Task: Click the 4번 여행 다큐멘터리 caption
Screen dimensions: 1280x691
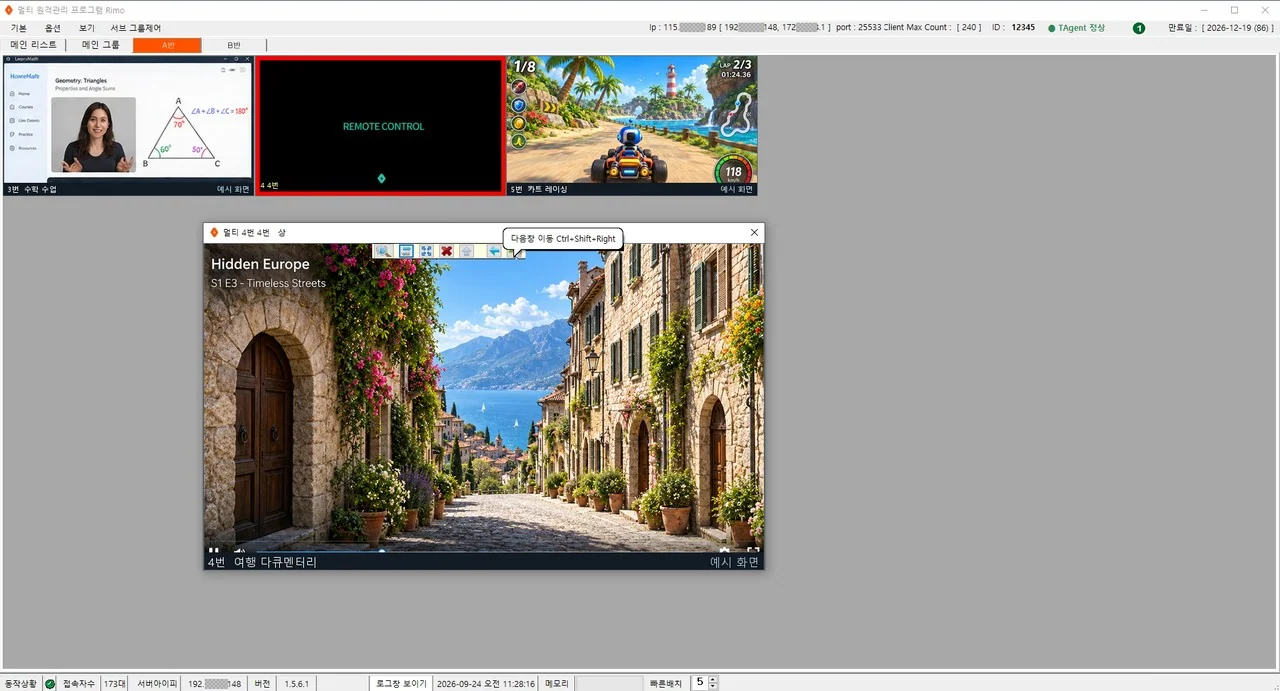Action: click(x=262, y=562)
